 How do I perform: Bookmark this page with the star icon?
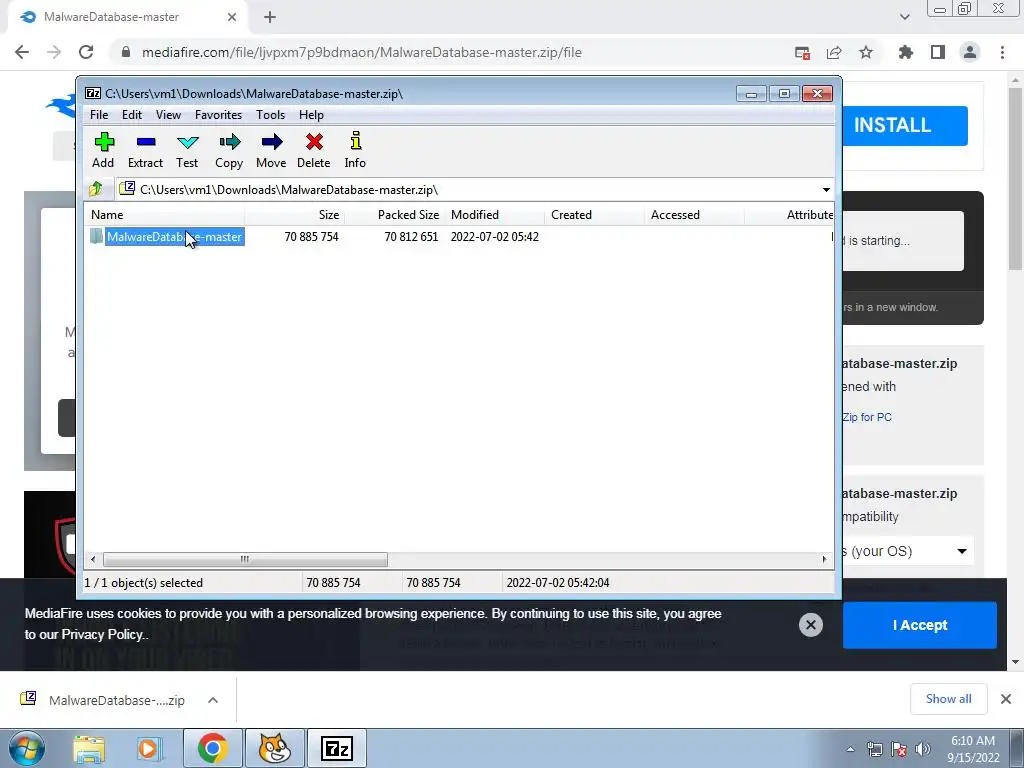click(866, 52)
